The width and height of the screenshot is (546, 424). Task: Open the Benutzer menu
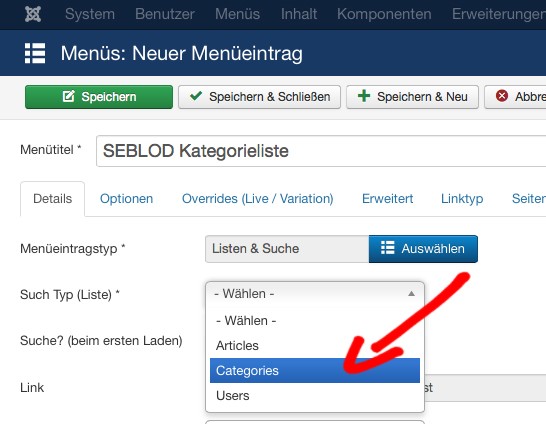pos(165,14)
